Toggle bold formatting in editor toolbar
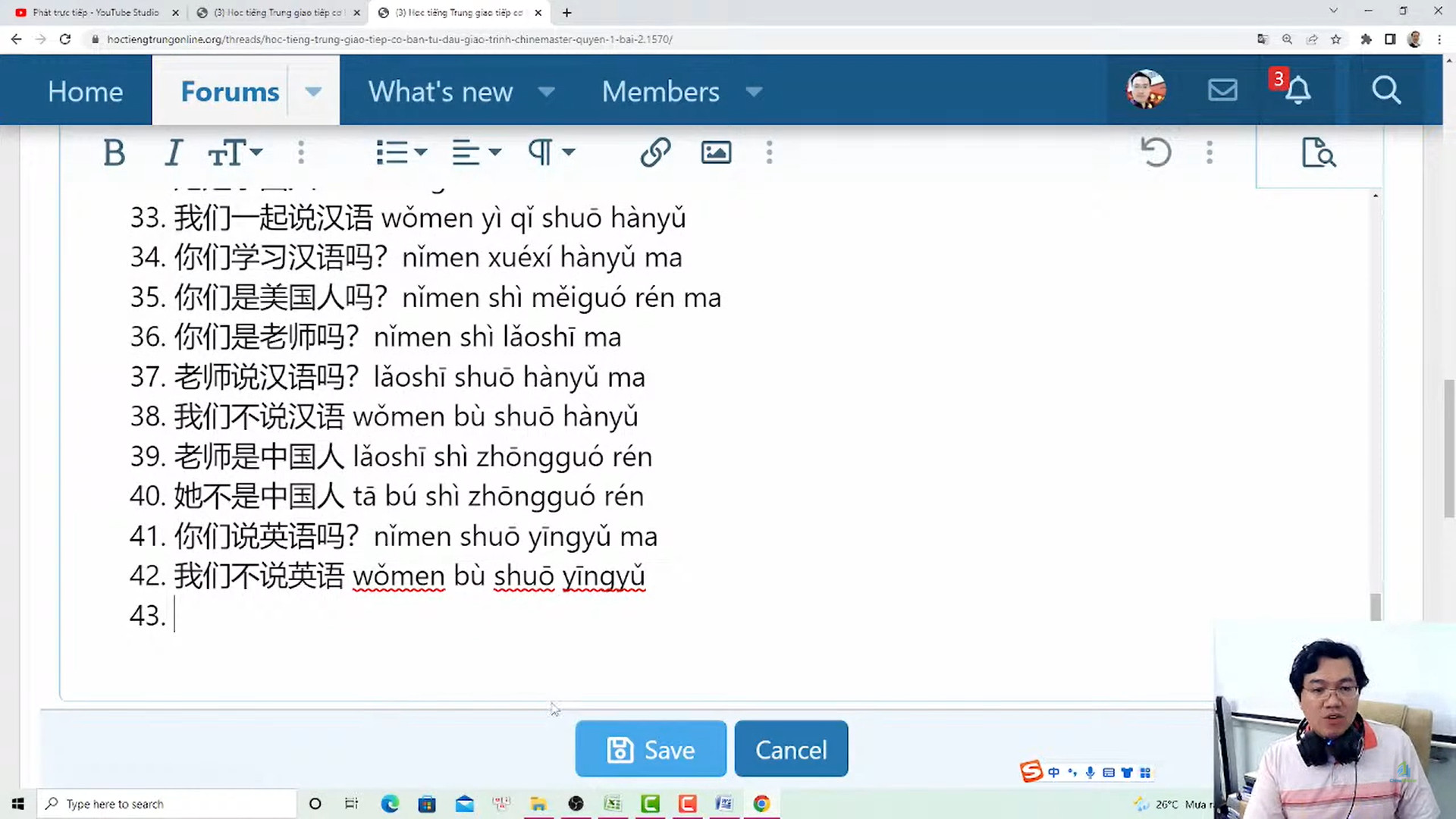This screenshot has width=1456, height=819. 115,153
